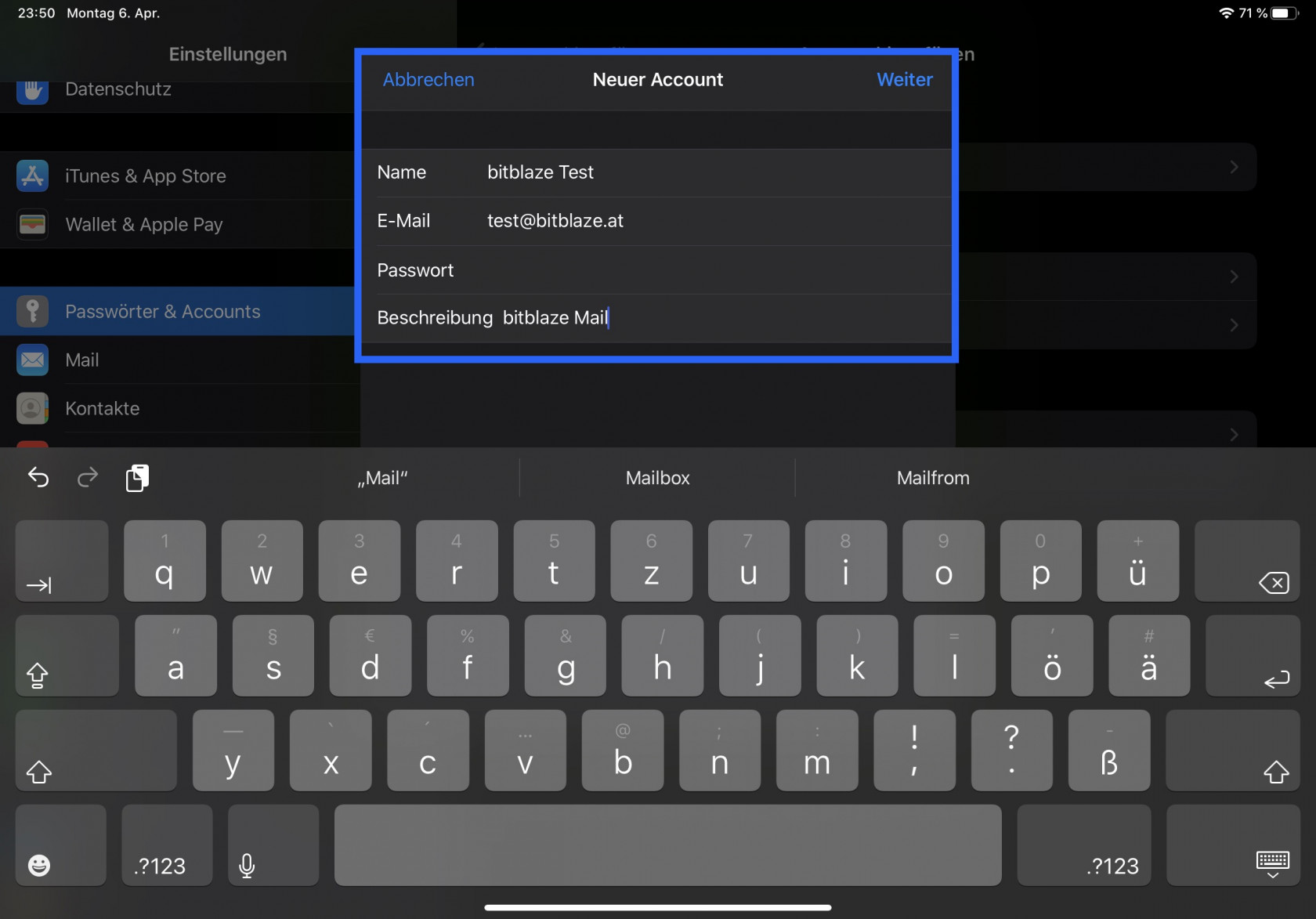This screenshot has height=919, width=1316.
Task: Tap the ä key
Action: [x=1149, y=656]
